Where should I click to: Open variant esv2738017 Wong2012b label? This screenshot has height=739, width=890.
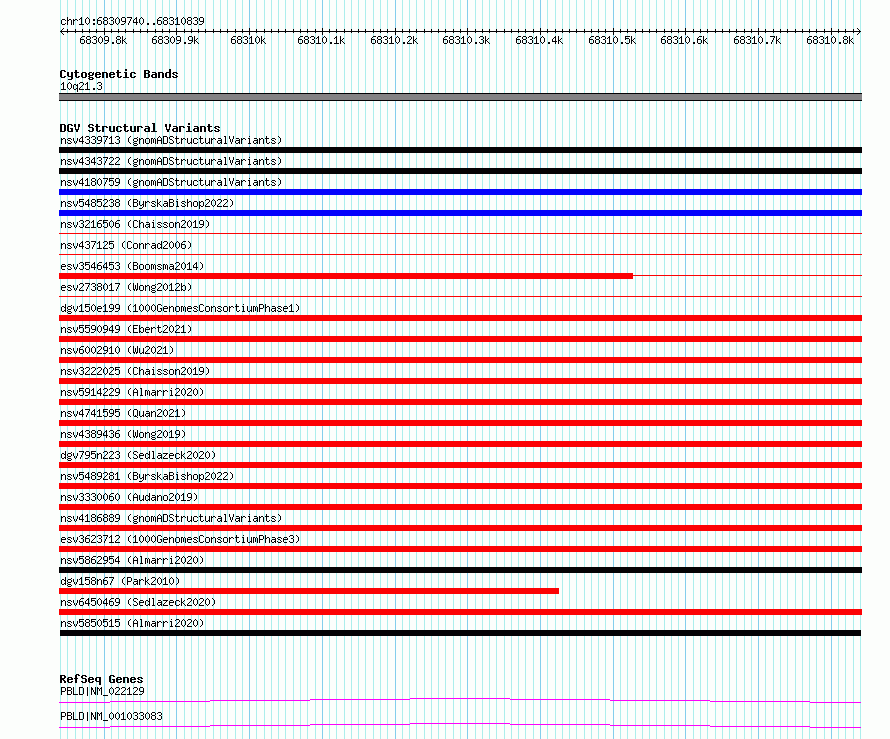[x=126, y=287]
